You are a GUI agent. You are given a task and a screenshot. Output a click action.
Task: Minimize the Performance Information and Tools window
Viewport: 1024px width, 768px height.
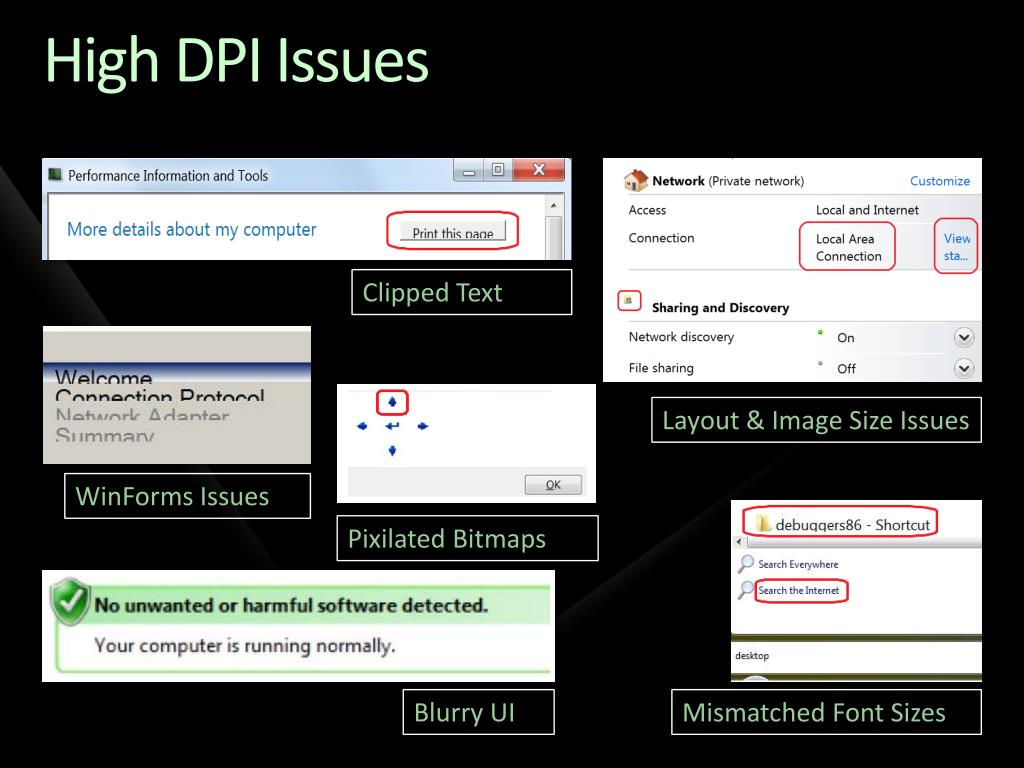pos(469,171)
